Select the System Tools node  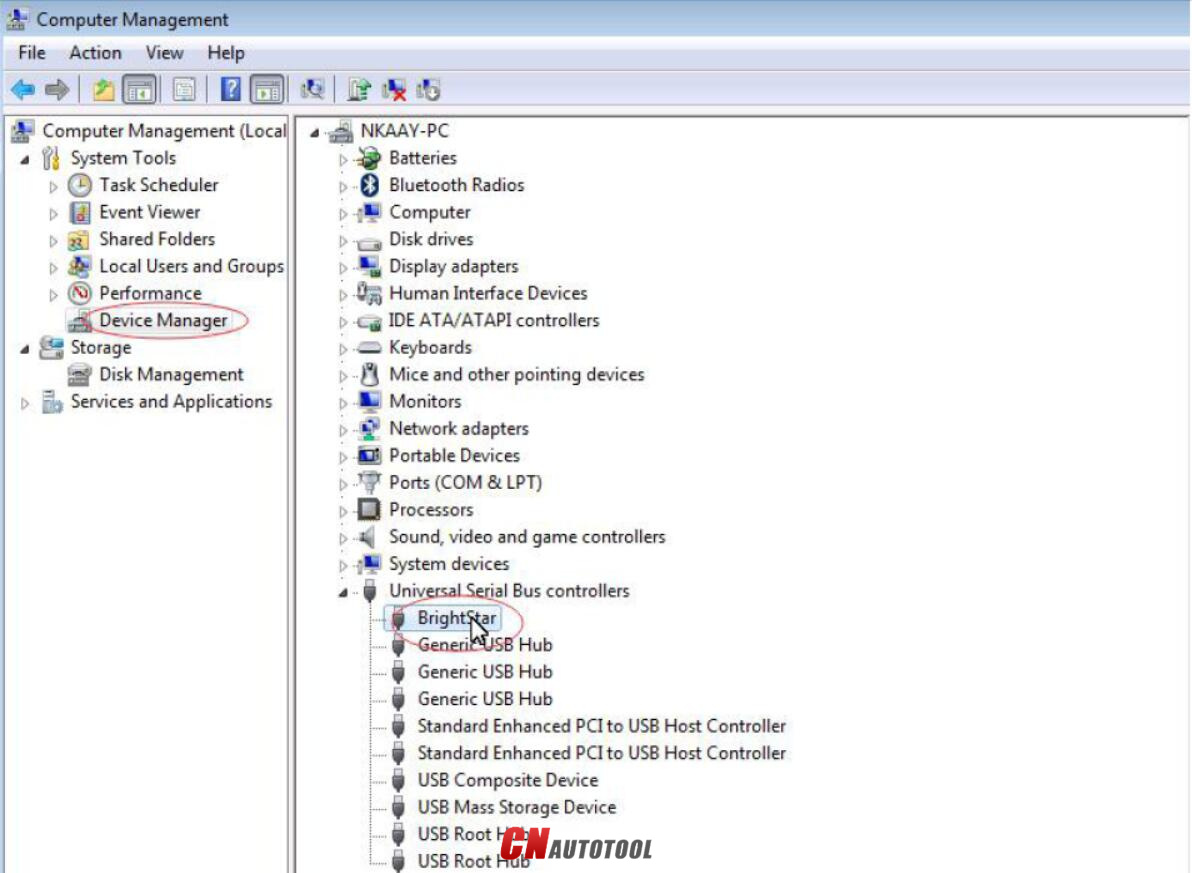coord(123,158)
